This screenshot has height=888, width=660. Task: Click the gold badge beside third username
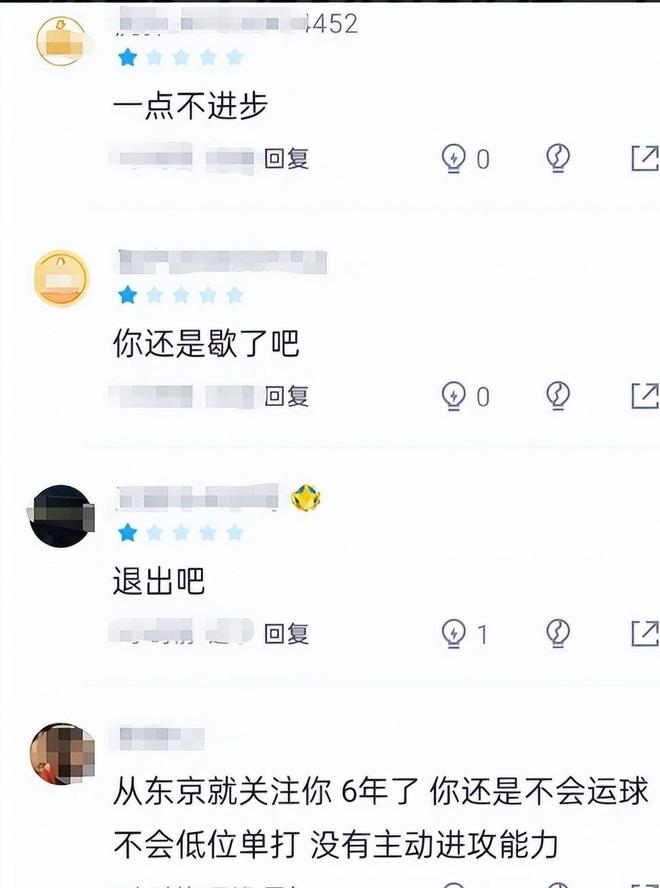pos(305,498)
